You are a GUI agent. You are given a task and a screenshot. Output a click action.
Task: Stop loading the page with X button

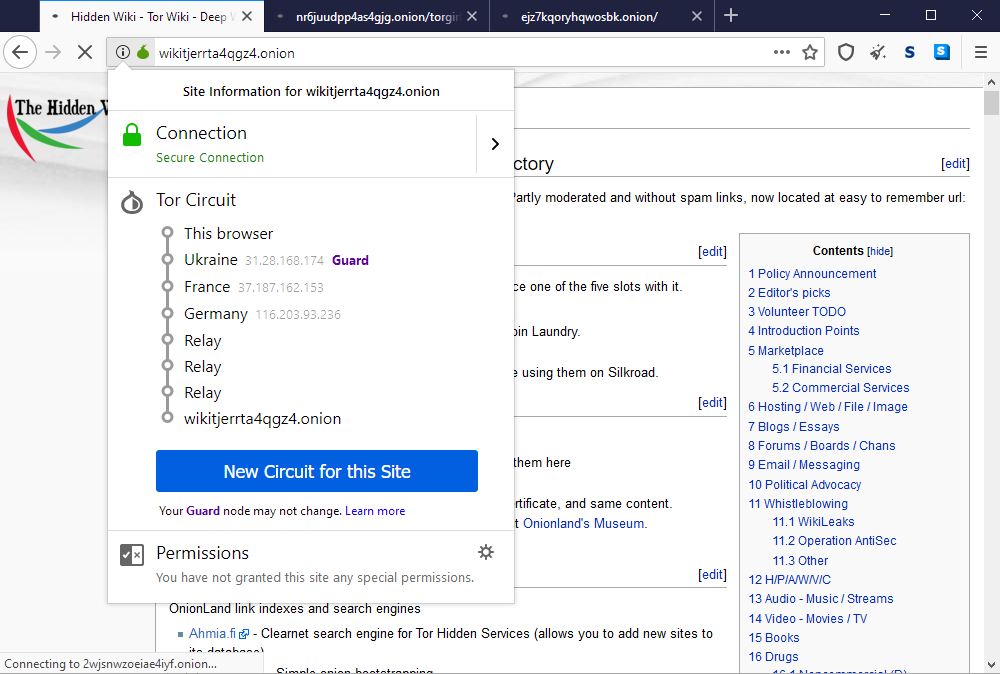[85, 52]
